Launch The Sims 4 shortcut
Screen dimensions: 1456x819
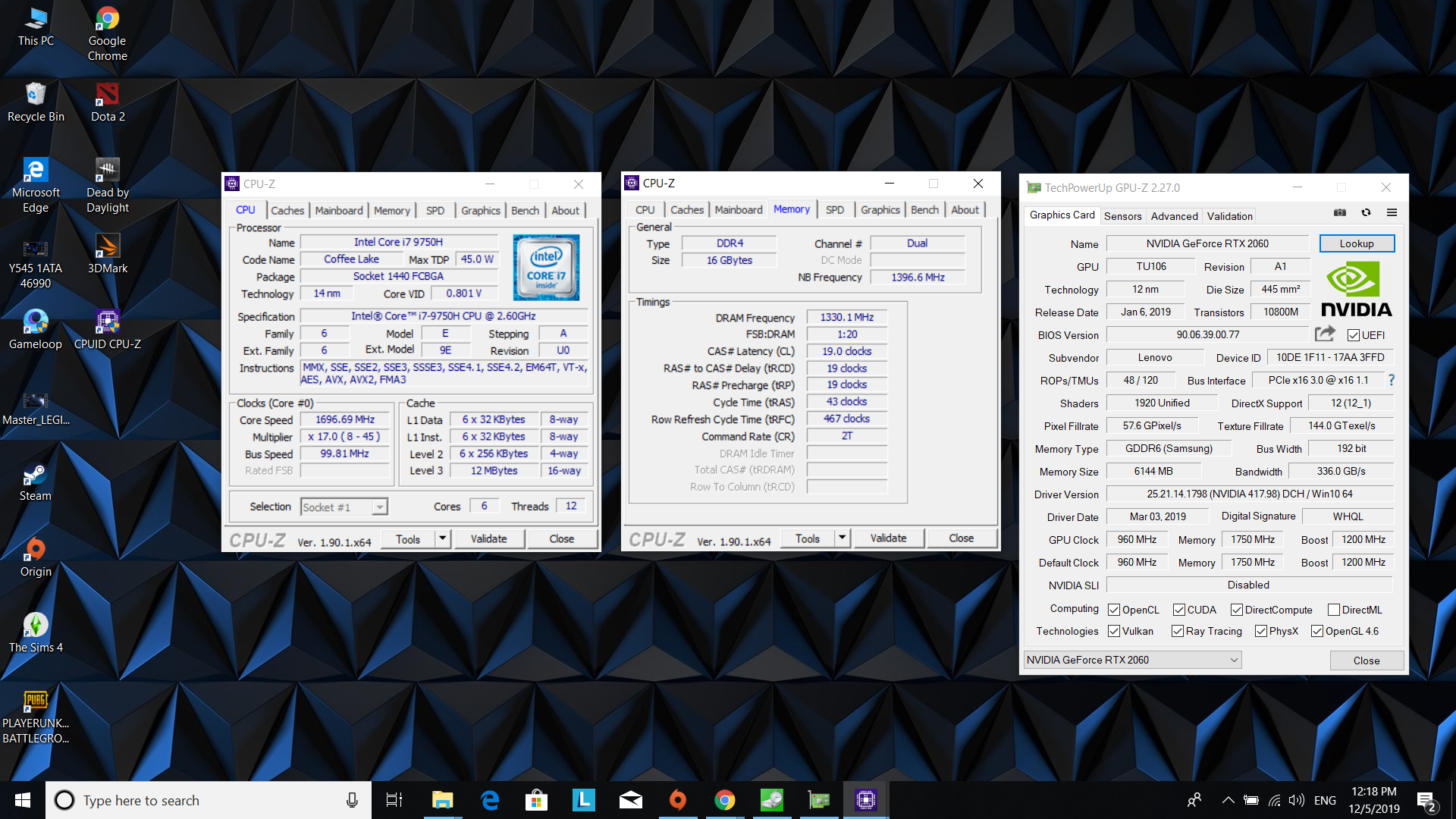36,633
